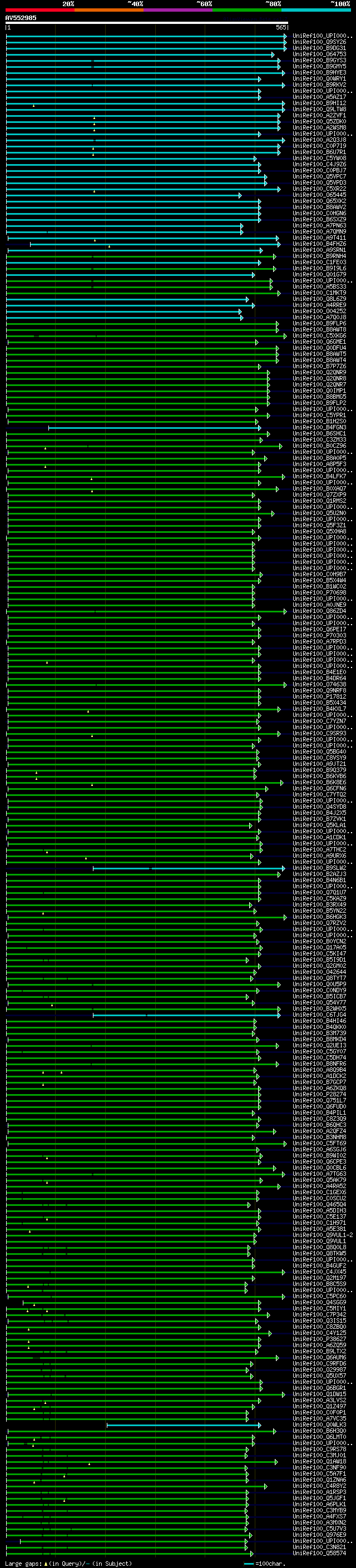The image size is (356, 1568).
Task: Click the purple ~60% identity legend segment
Action: (x=179, y=11)
